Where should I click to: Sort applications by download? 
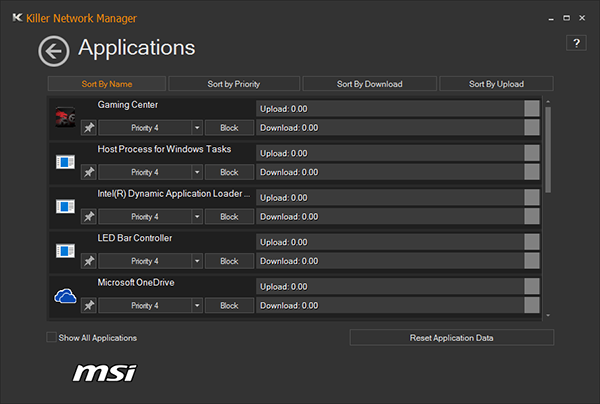369,83
